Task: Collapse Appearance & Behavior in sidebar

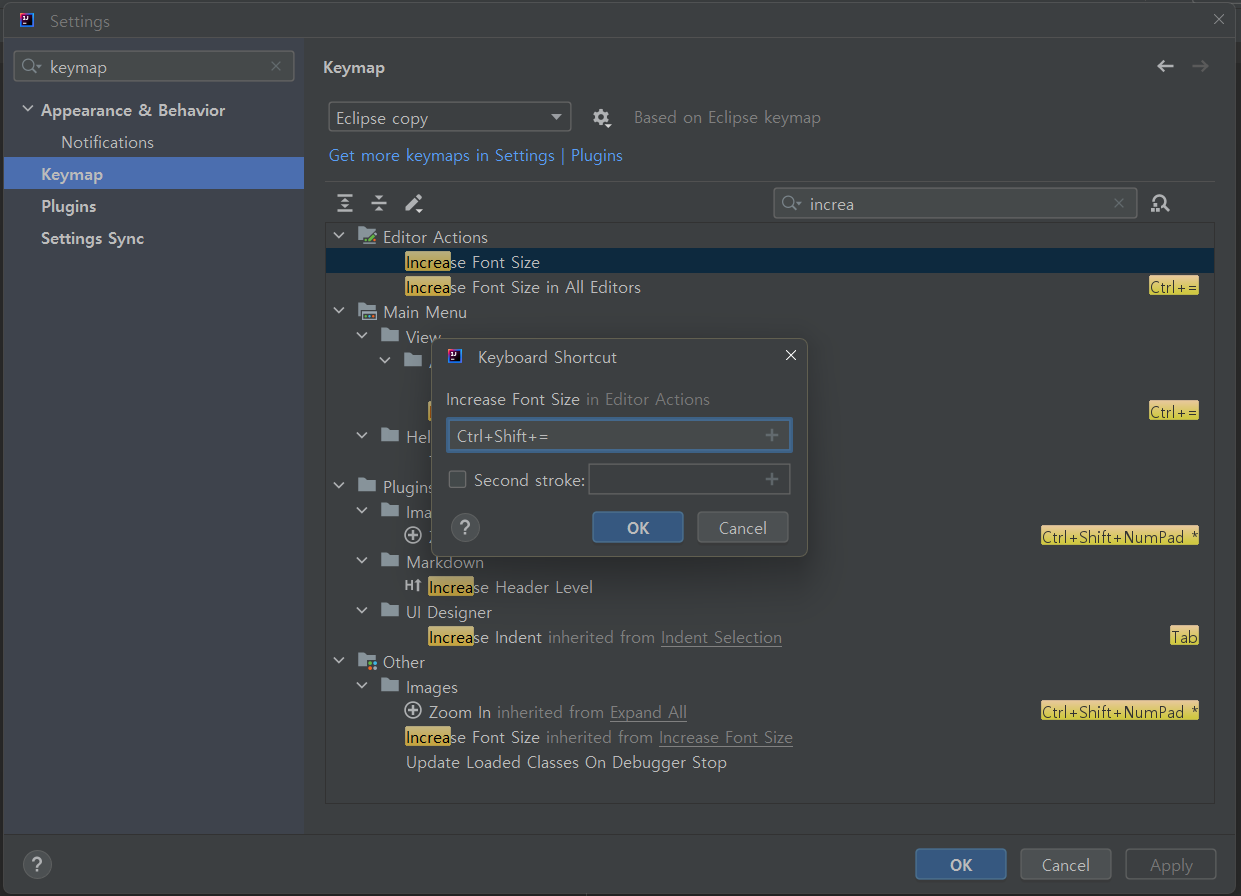Action: (x=27, y=110)
